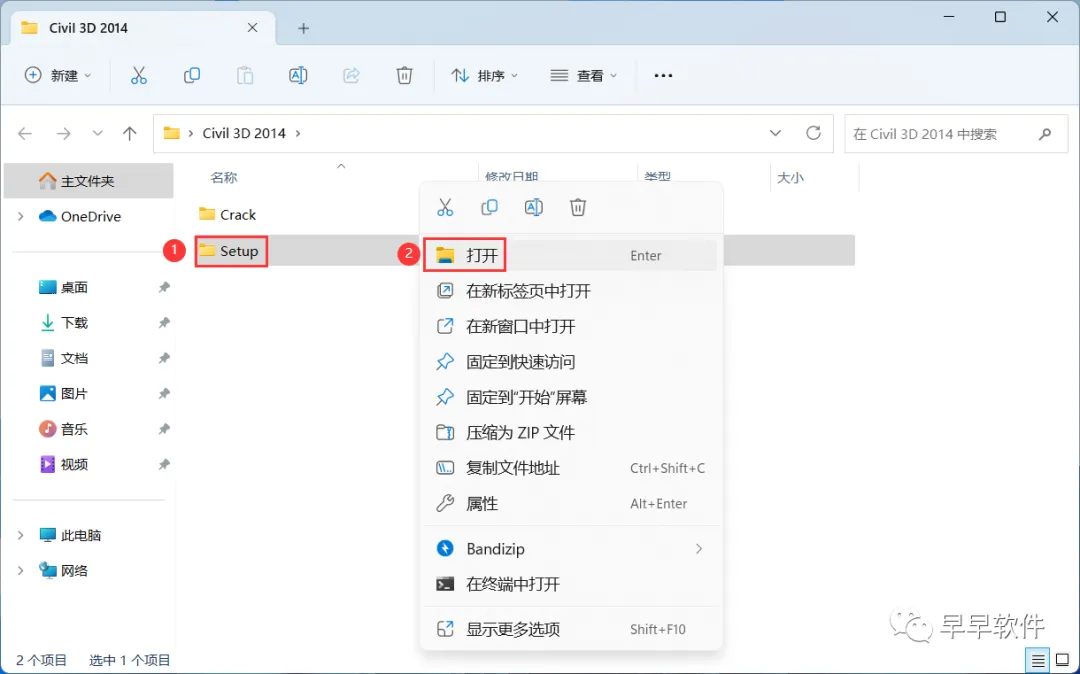Open the 排序 sort dropdown
The width and height of the screenshot is (1080, 674).
(484, 76)
